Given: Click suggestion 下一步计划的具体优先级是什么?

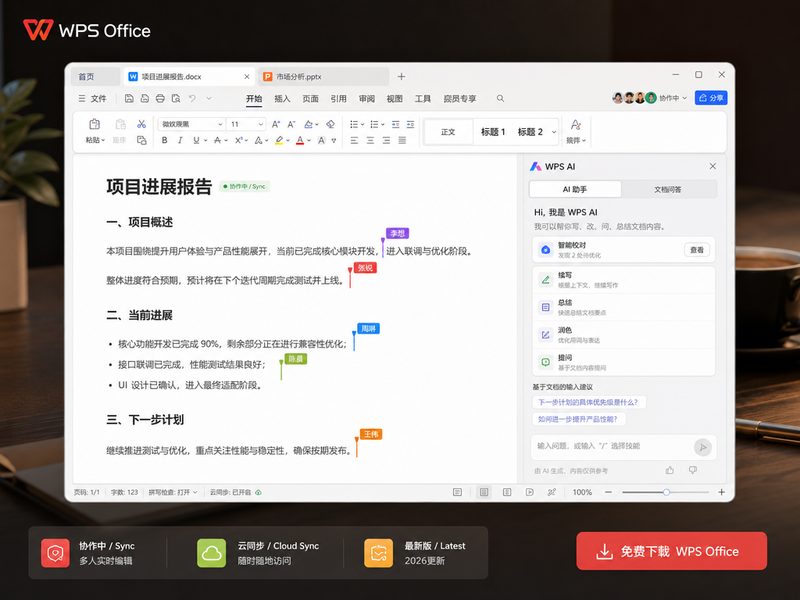Looking at the screenshot, I should point(588,402).
